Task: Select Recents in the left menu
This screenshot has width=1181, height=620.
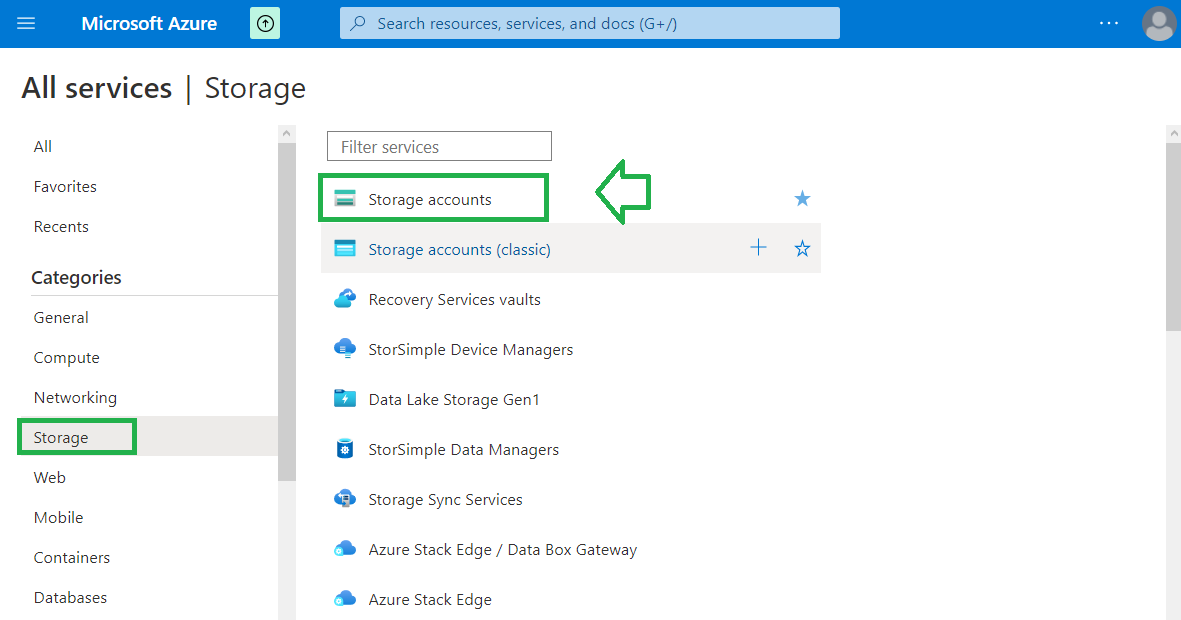Action: (x=61, y=227)
